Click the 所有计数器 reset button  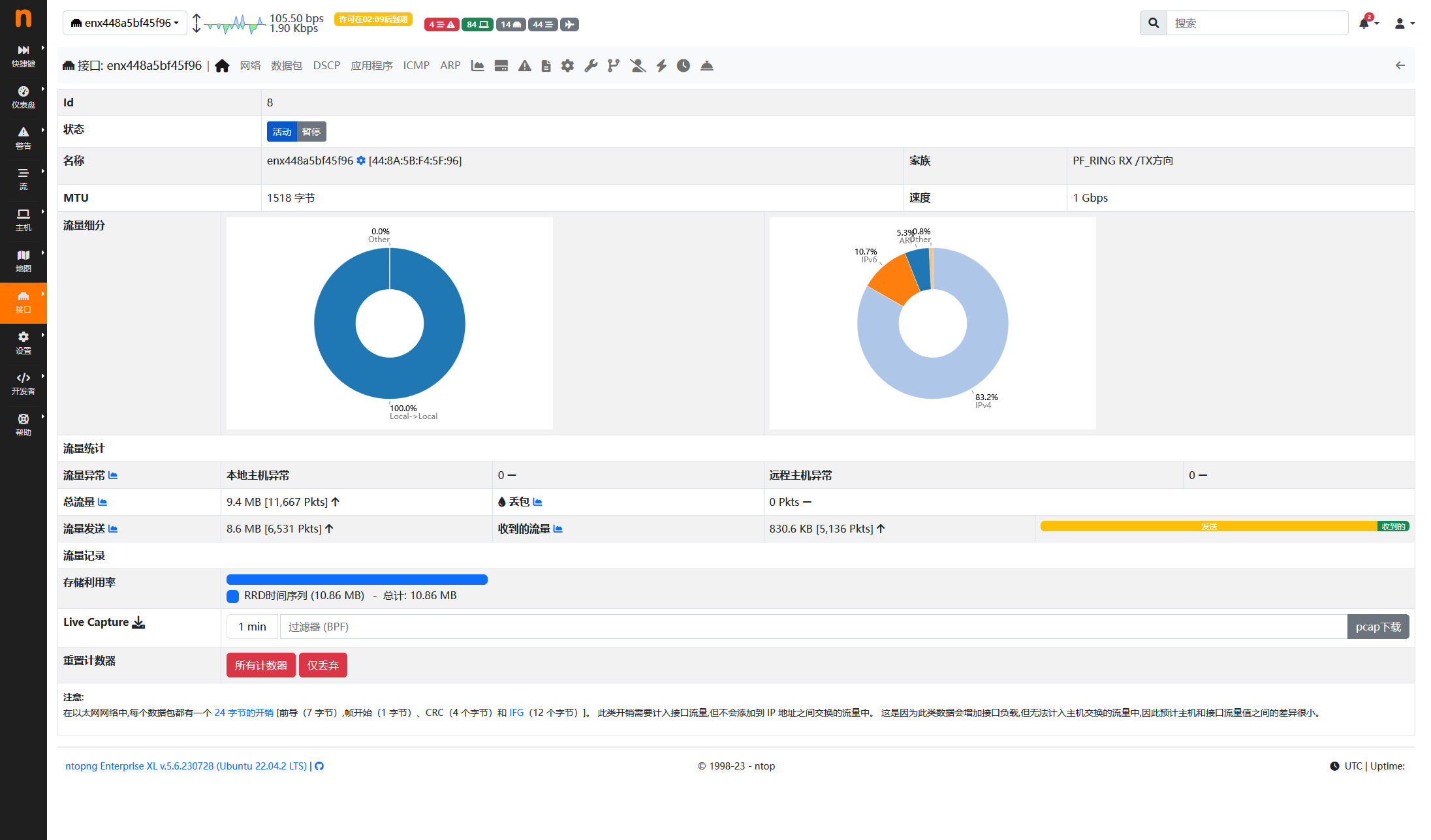[261, 665]
